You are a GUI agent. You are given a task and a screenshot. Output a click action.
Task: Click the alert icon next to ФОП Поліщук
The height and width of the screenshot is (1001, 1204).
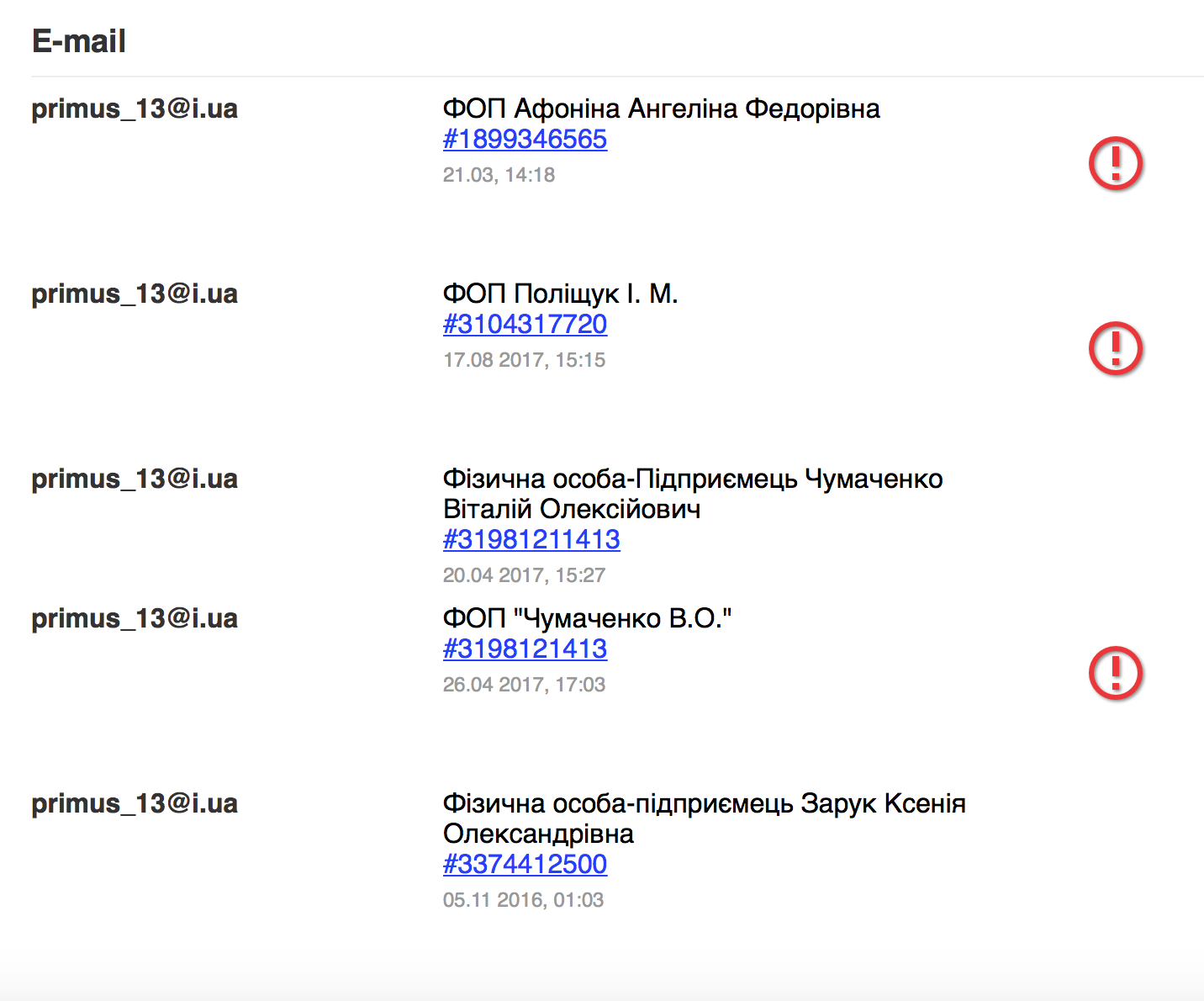pyautogui.click(x=1115, y=348)
